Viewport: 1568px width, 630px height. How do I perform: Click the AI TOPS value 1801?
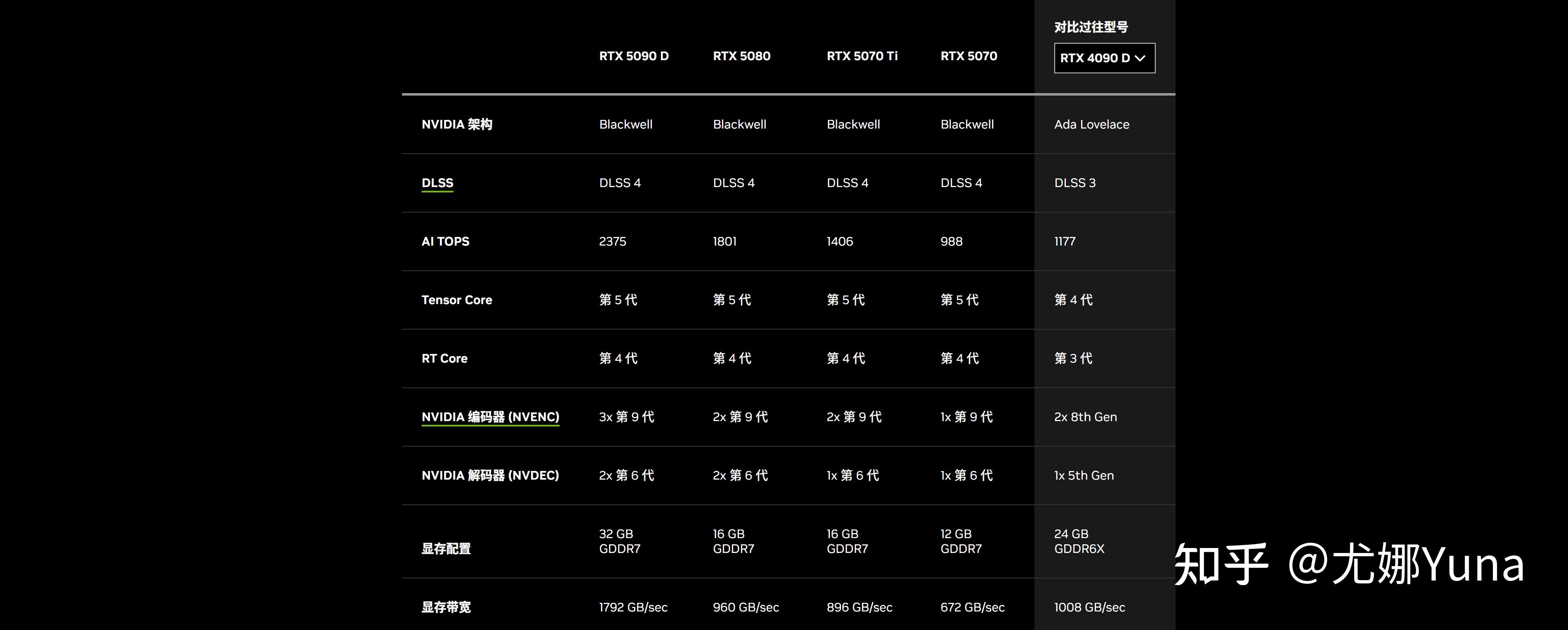click(x=724, y=241)
